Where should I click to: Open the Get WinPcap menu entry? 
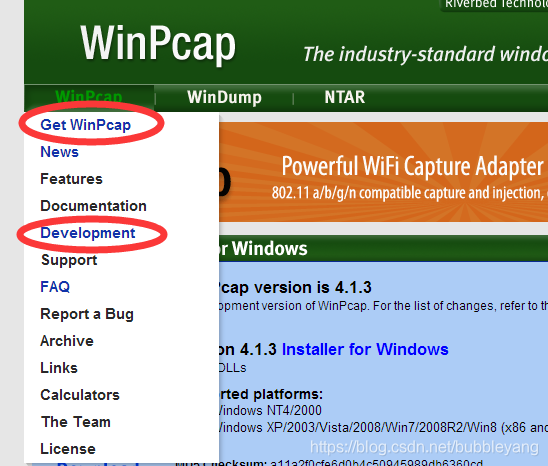86,125
